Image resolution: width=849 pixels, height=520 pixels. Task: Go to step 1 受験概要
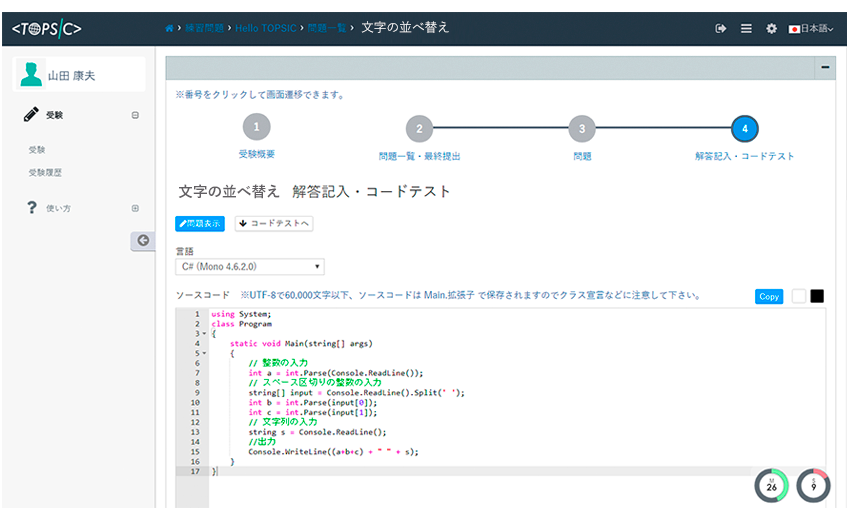click(x=257, y=127)
